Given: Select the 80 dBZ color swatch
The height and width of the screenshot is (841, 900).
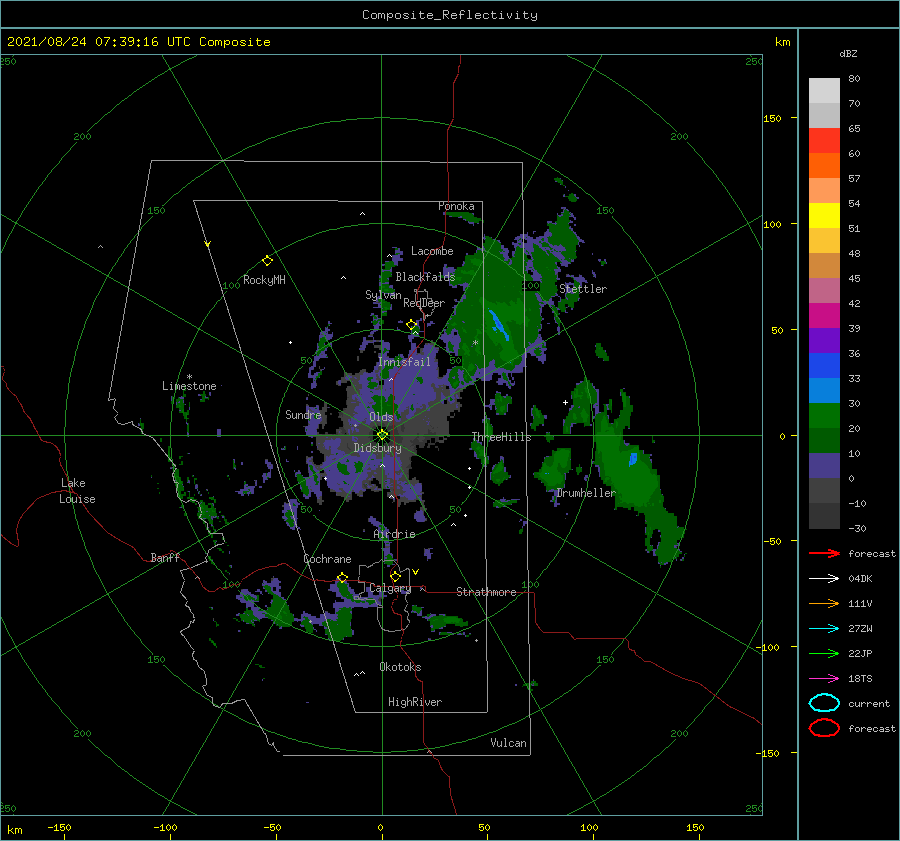Looking at the screenshot, I should tap(824, 91).
